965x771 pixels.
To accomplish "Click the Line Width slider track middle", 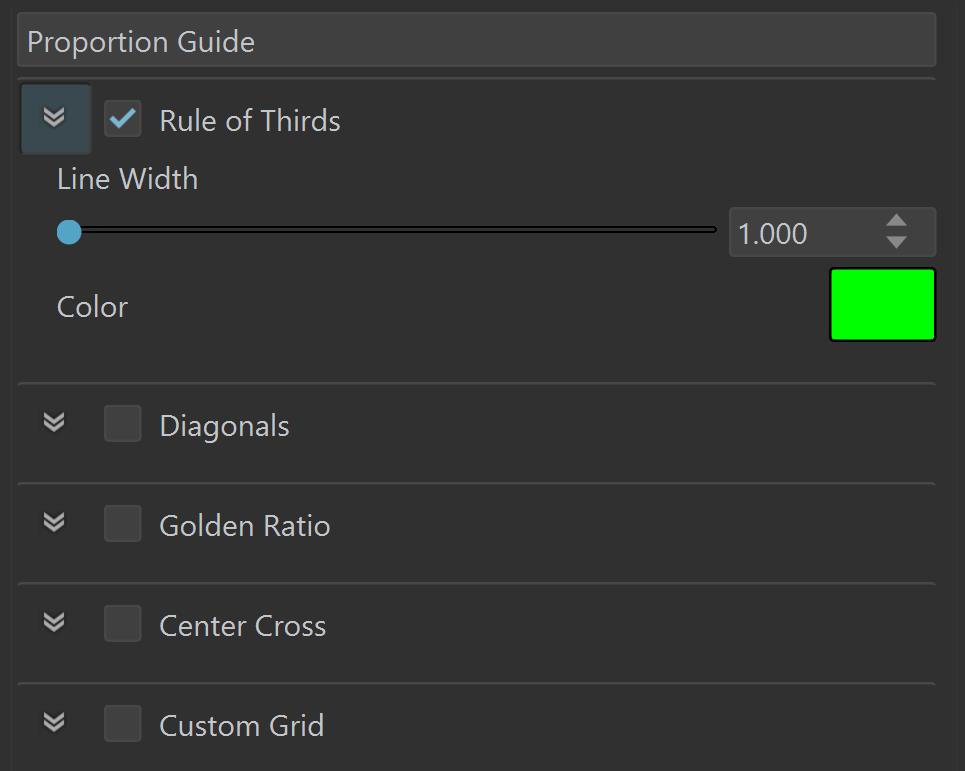I will [394, 230].
